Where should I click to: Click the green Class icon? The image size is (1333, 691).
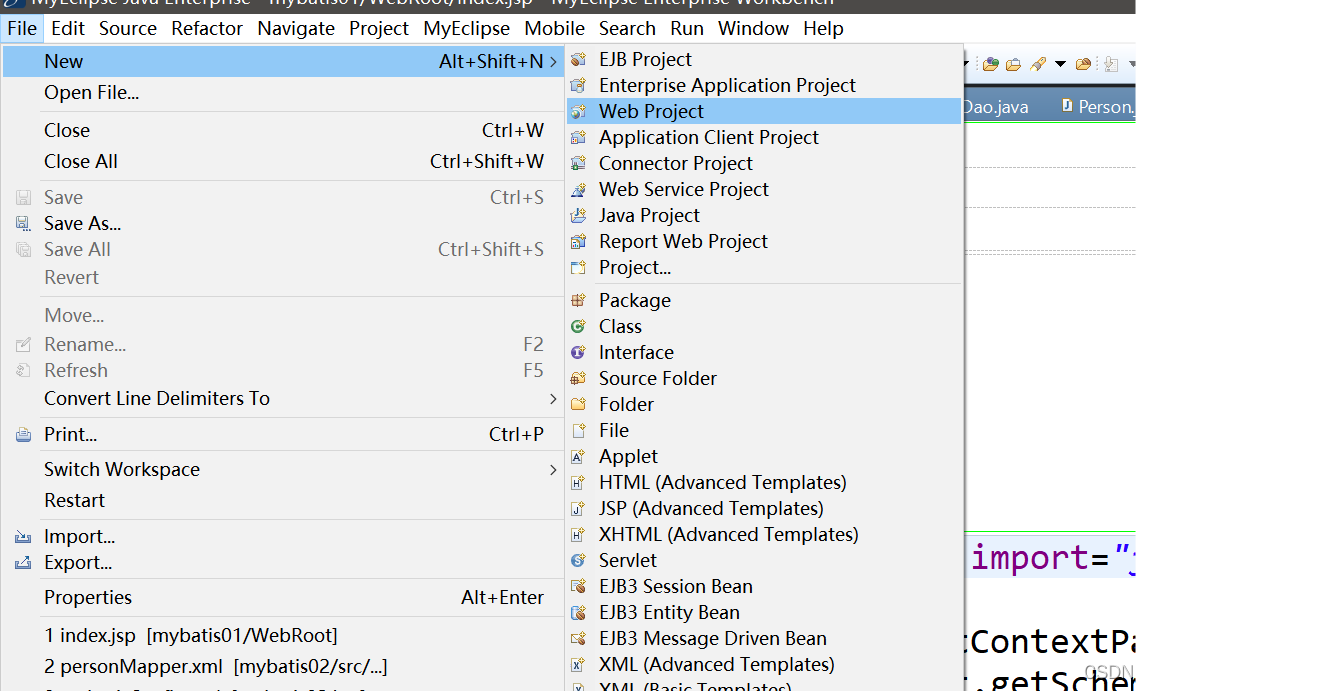click(x=578, y=327)
